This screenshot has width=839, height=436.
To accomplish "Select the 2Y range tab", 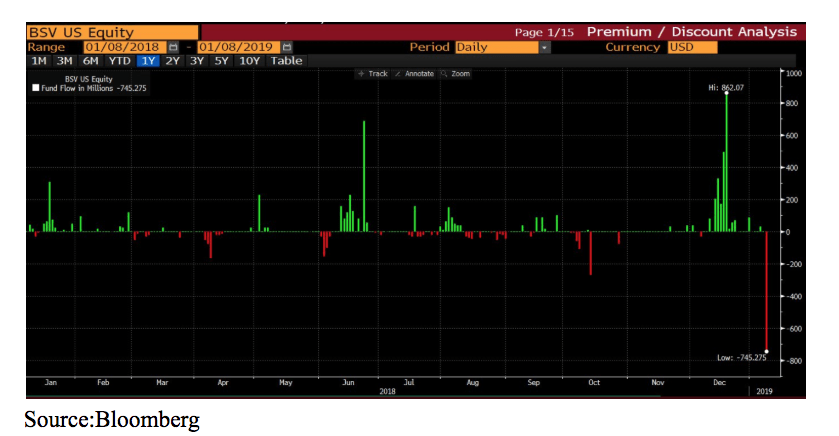I will pos(172,61).
